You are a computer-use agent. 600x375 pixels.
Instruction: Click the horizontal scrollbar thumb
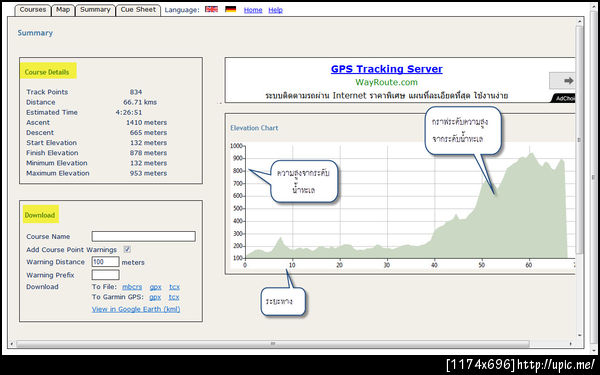coord(272,344)
